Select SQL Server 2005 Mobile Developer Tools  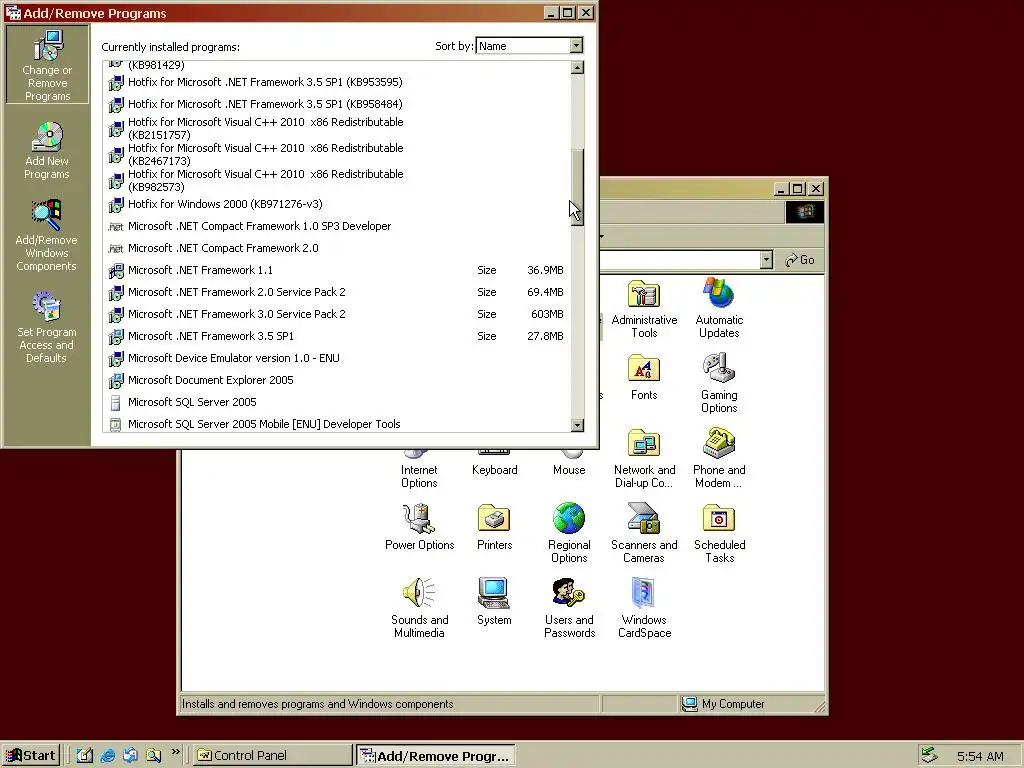coord(337,423)
